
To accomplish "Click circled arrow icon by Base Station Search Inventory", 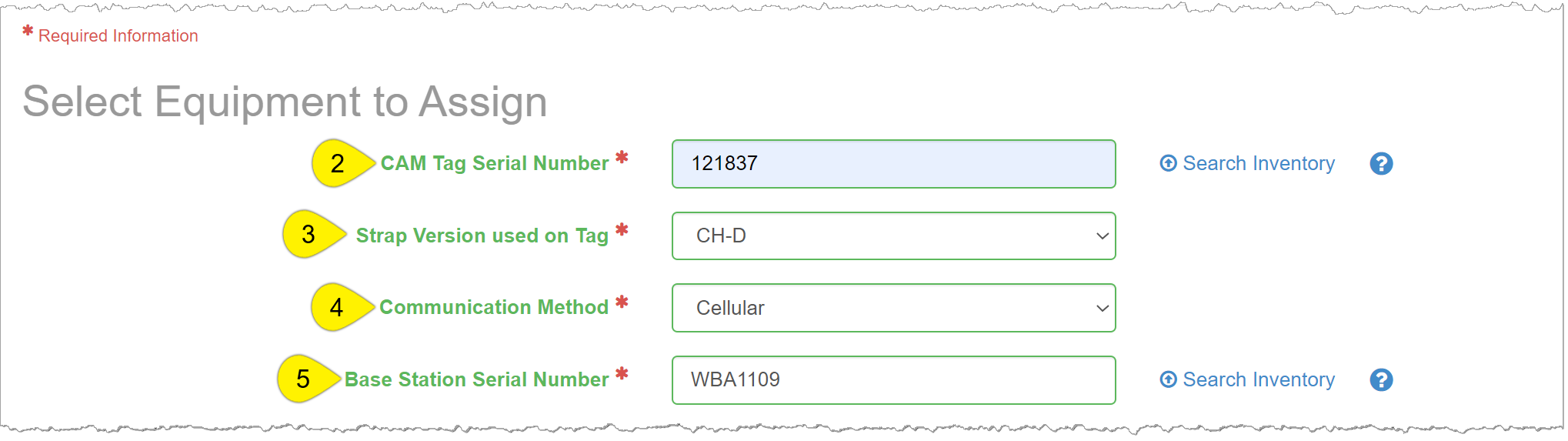I will pyautogui.click(x=1168, y=379).
